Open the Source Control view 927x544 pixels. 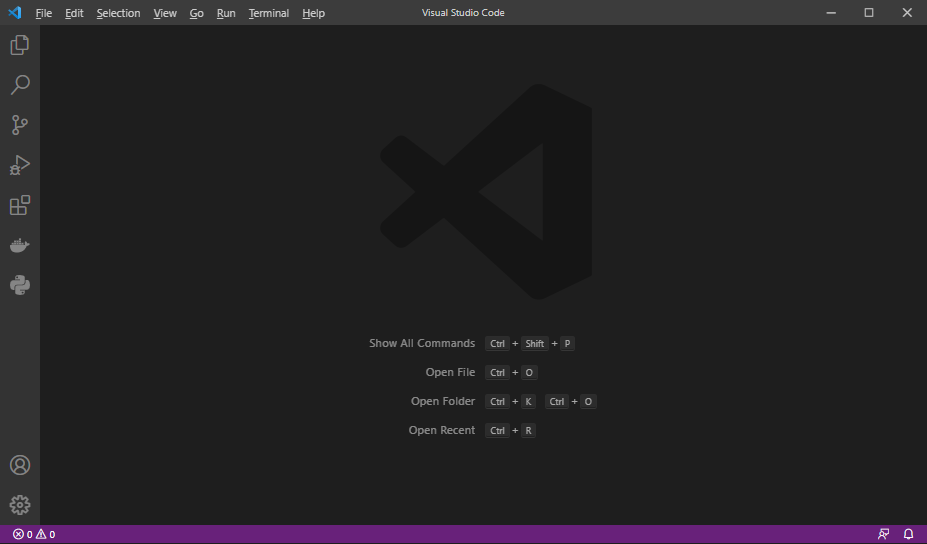(20, 125)
